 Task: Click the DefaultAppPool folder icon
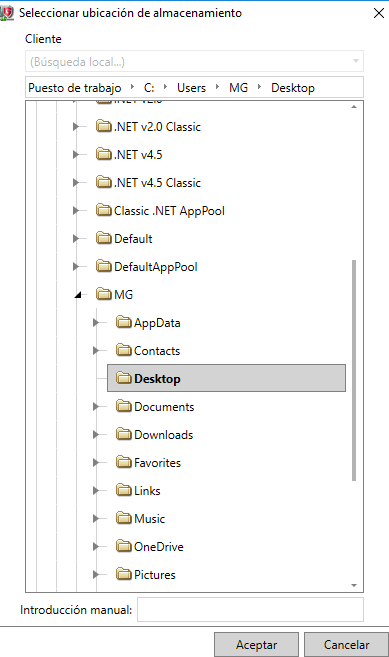pos(104,266)
